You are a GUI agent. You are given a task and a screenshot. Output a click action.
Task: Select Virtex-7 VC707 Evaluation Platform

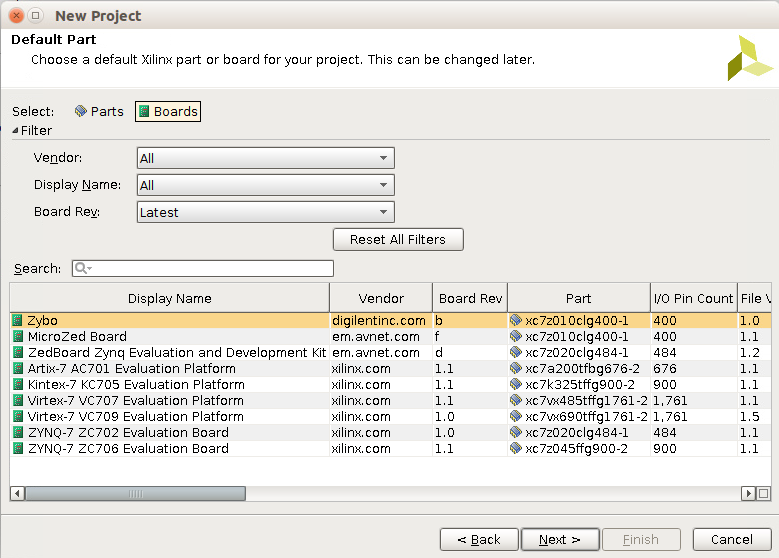click(x=390, y=400)
